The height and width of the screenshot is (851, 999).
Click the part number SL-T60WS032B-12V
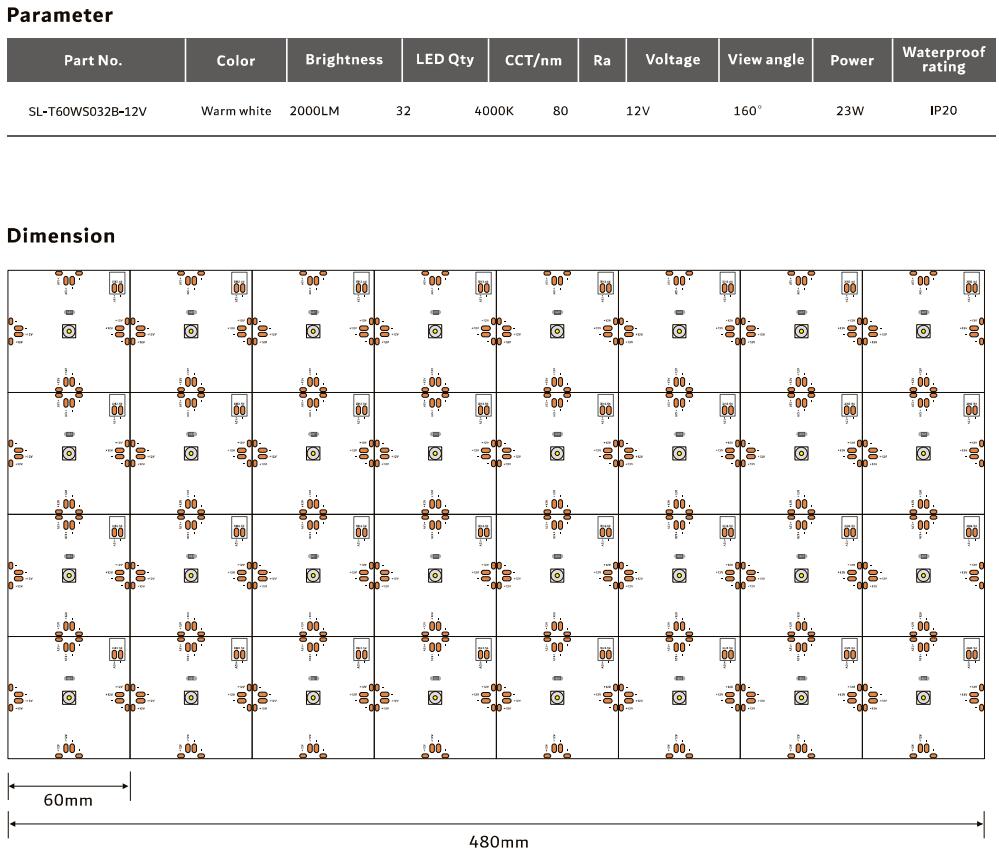88,111
